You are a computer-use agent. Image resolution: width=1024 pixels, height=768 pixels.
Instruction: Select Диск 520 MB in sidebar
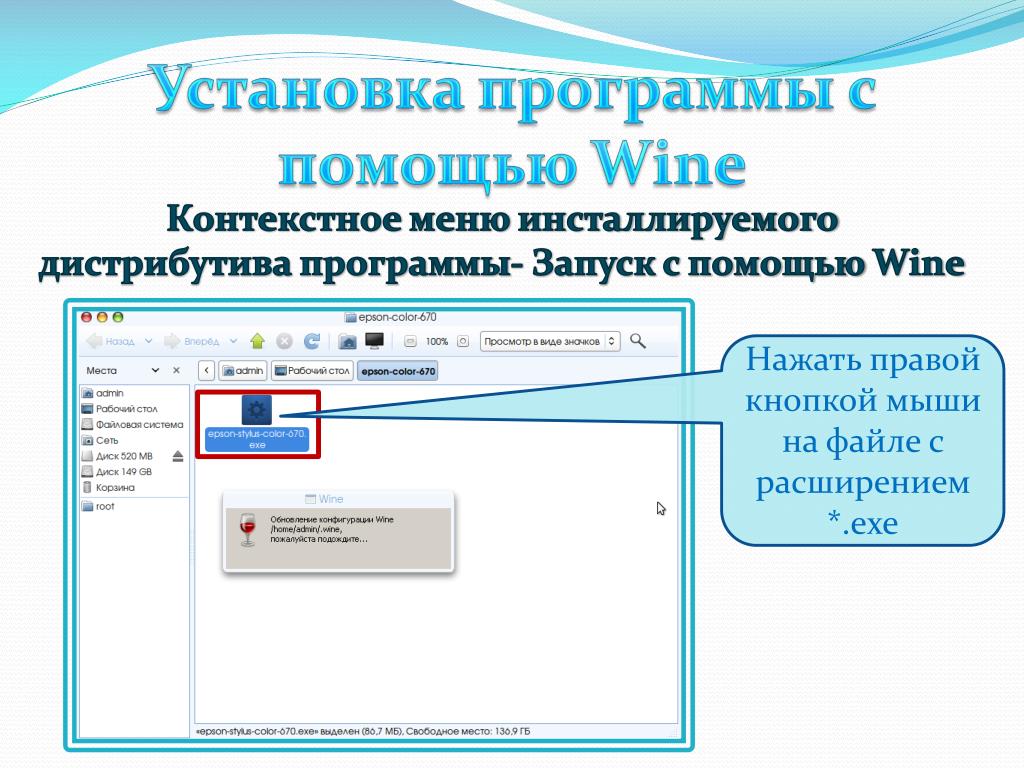pyautogui.click(x=117, y=456)
